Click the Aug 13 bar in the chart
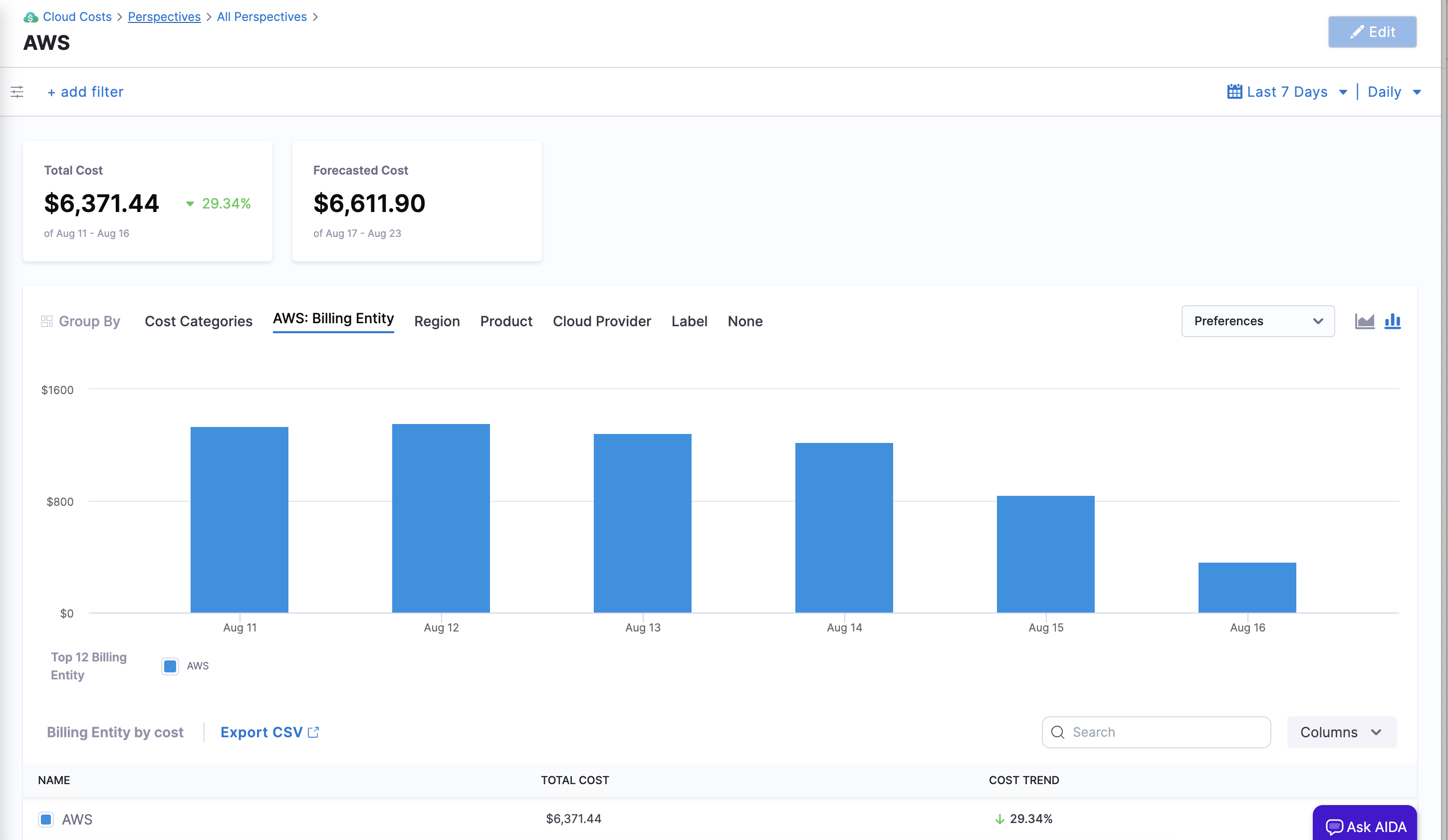1448x840 pixels. 642,523
